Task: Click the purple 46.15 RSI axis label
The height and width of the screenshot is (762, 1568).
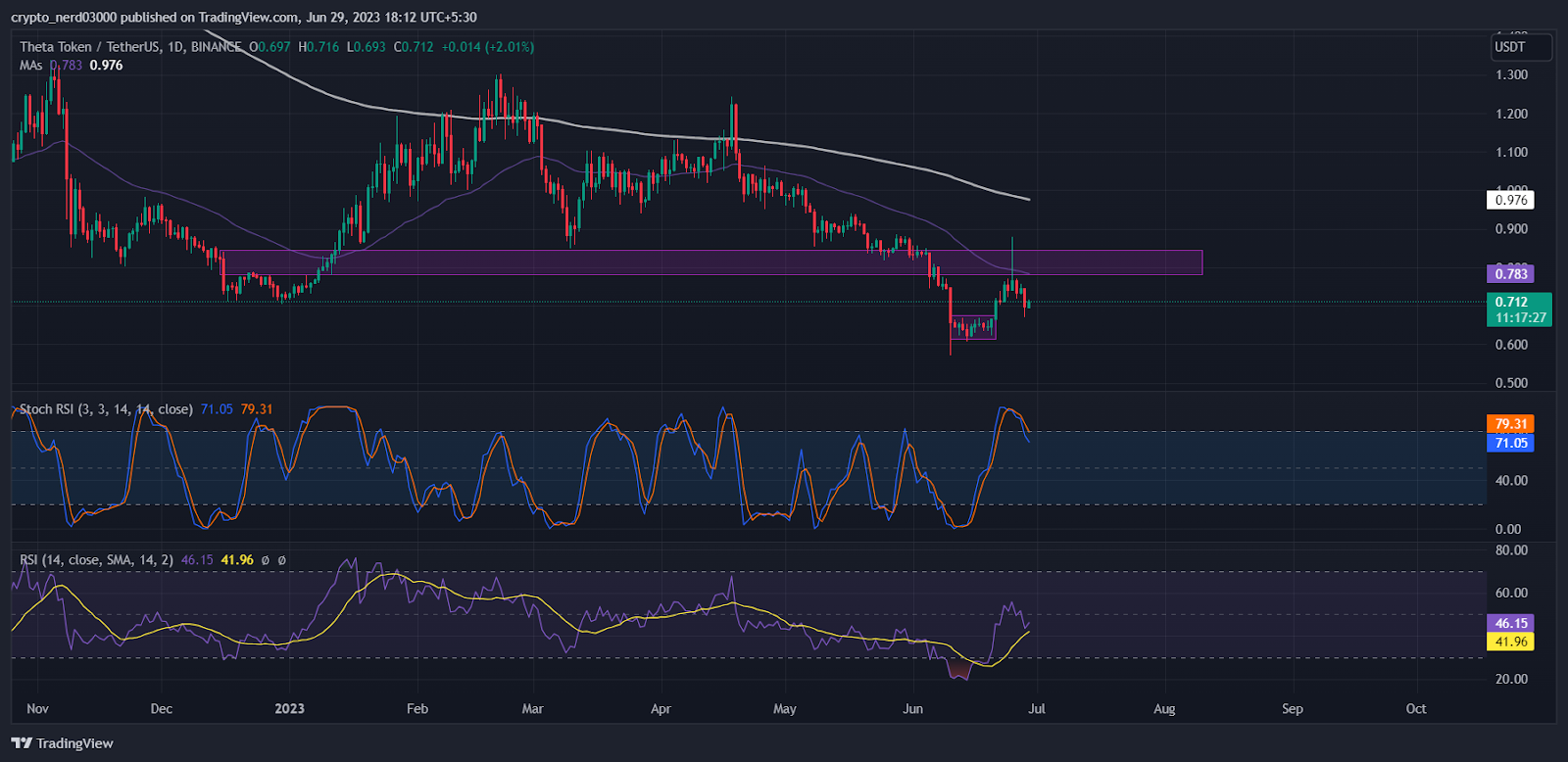Action: [x=1511, y=623]
